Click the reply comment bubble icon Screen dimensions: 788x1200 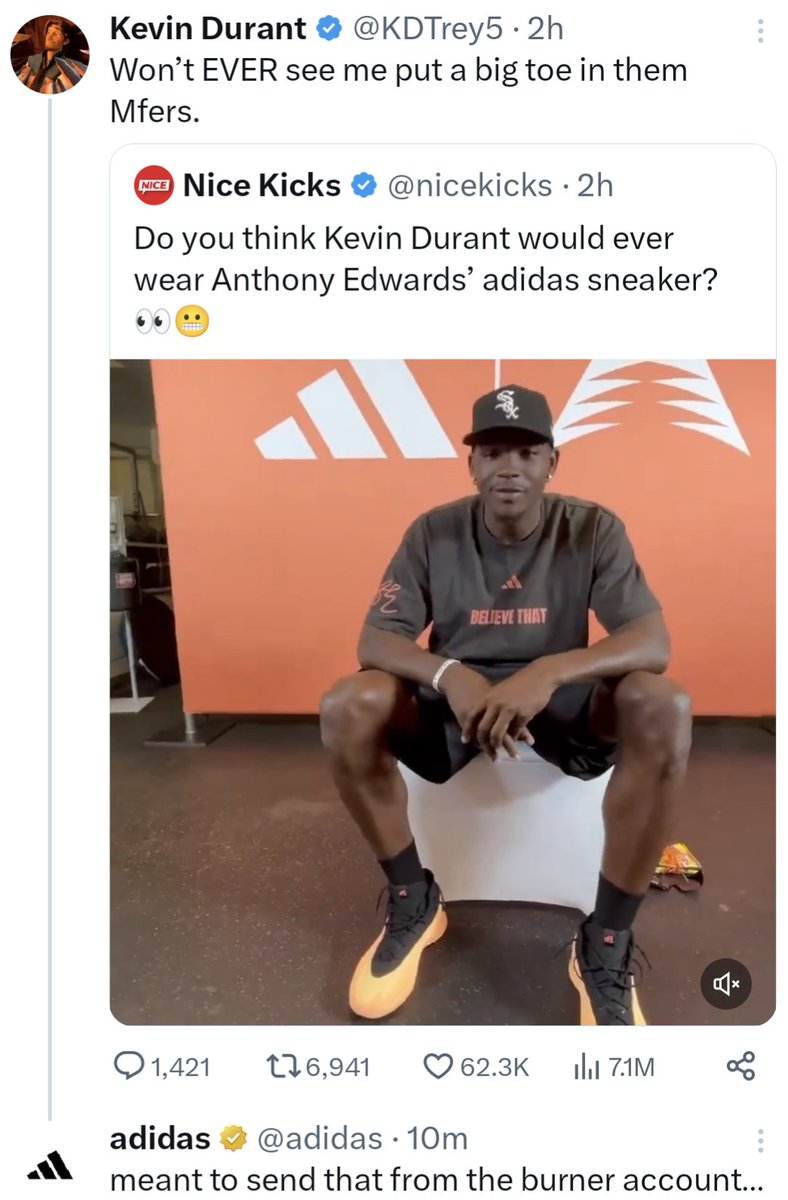[128, 1067]
